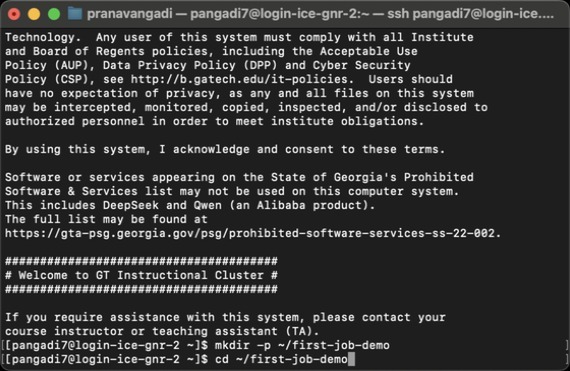Open the gta-psg.georgia.gov prohibited software URL

click(x=250, y=233)
